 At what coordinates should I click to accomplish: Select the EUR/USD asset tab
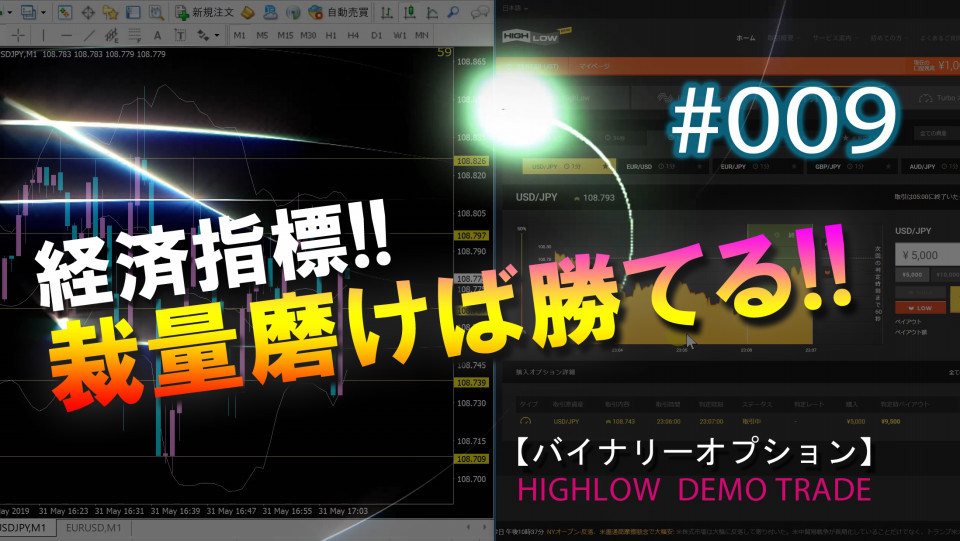tap(663, 166)
